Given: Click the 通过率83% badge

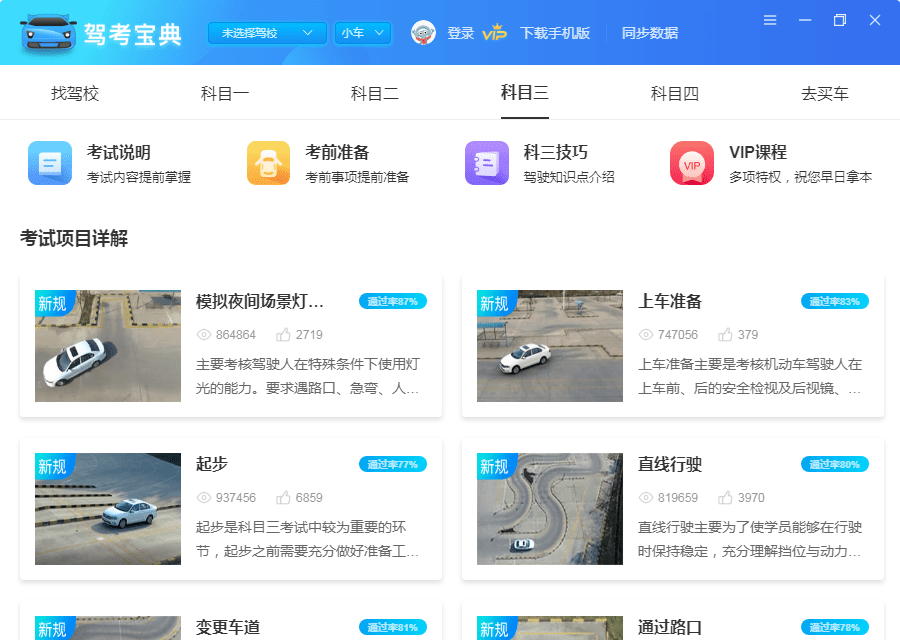Looking at the screenshot, I should (835, 301).
